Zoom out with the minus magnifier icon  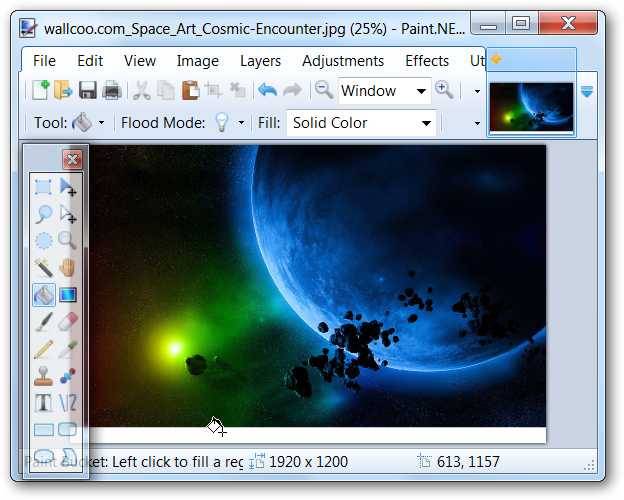click(324, 90)
